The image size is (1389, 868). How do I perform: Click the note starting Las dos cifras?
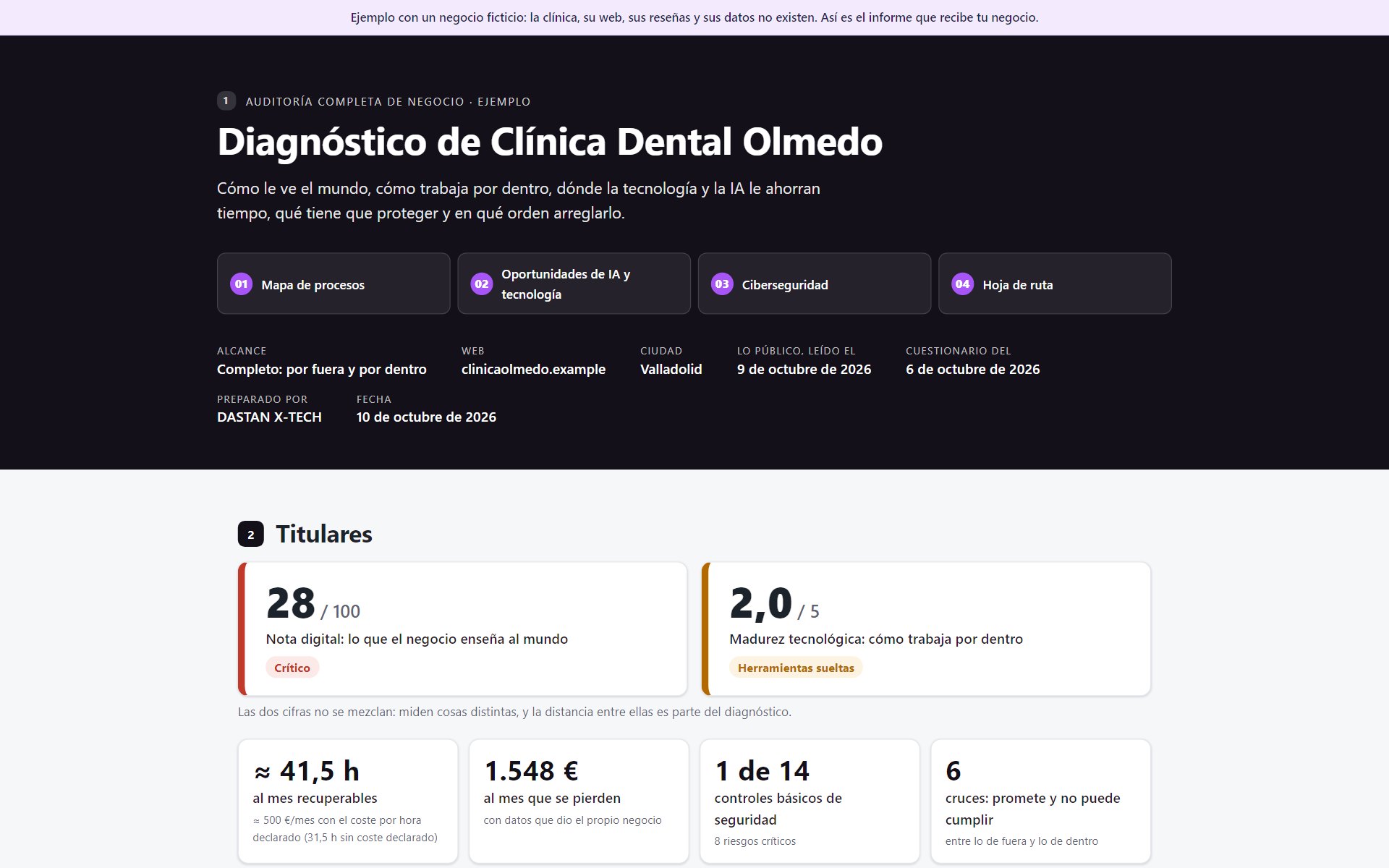point(514,712)
